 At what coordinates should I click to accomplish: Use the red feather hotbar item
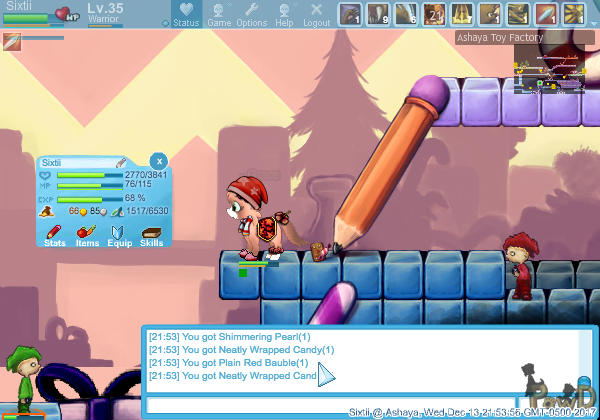click(546, 14)
